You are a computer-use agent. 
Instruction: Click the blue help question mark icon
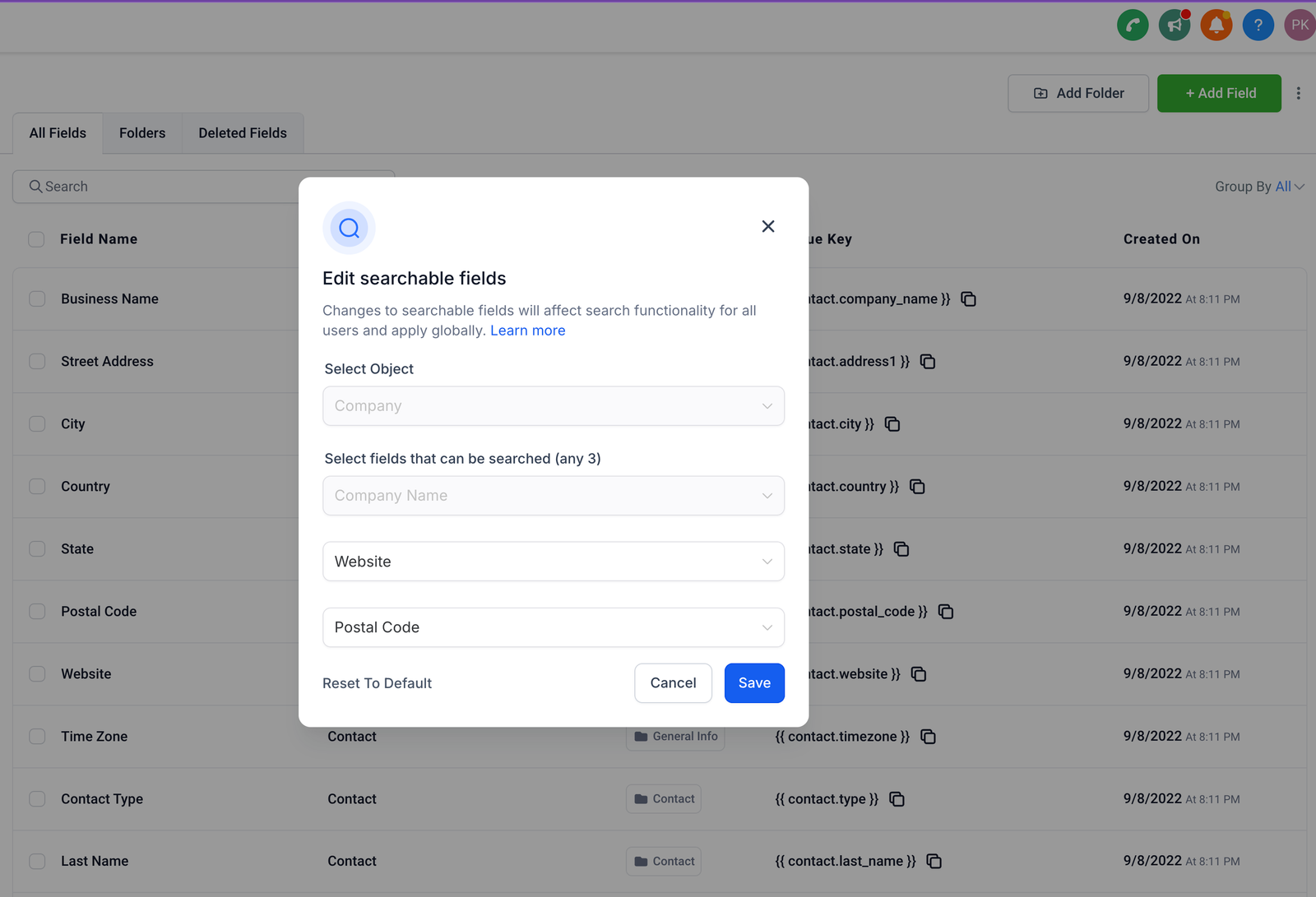[x=1258, y=25]
